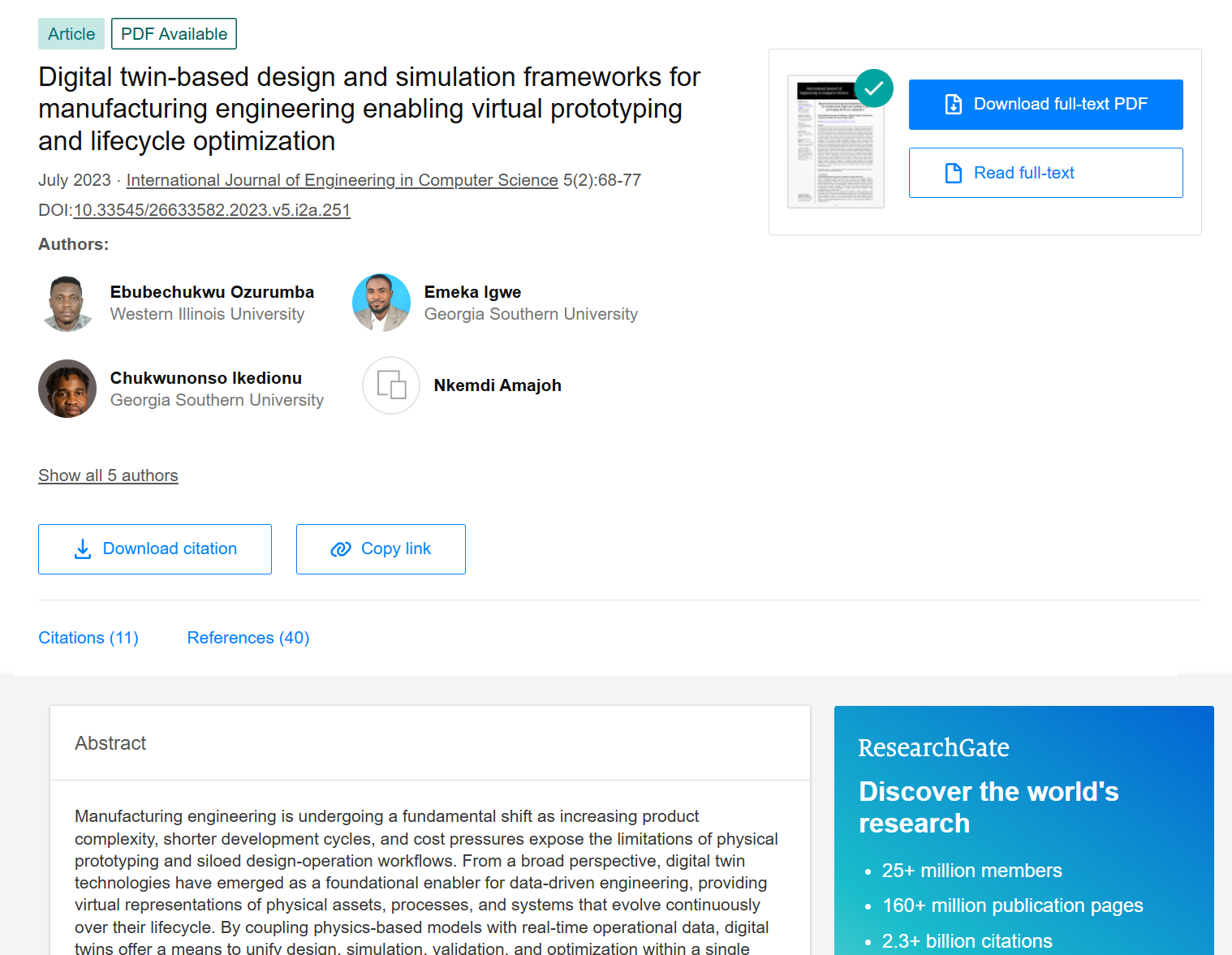Click the chain link icon beside Copy link
The width and height of the screenshot is (1232, 955).
pyautogui.click(x=341, y=549)
